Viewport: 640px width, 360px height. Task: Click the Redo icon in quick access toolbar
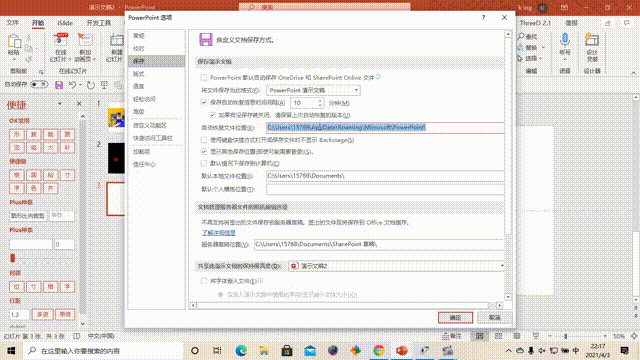click(x=91, y=85)
